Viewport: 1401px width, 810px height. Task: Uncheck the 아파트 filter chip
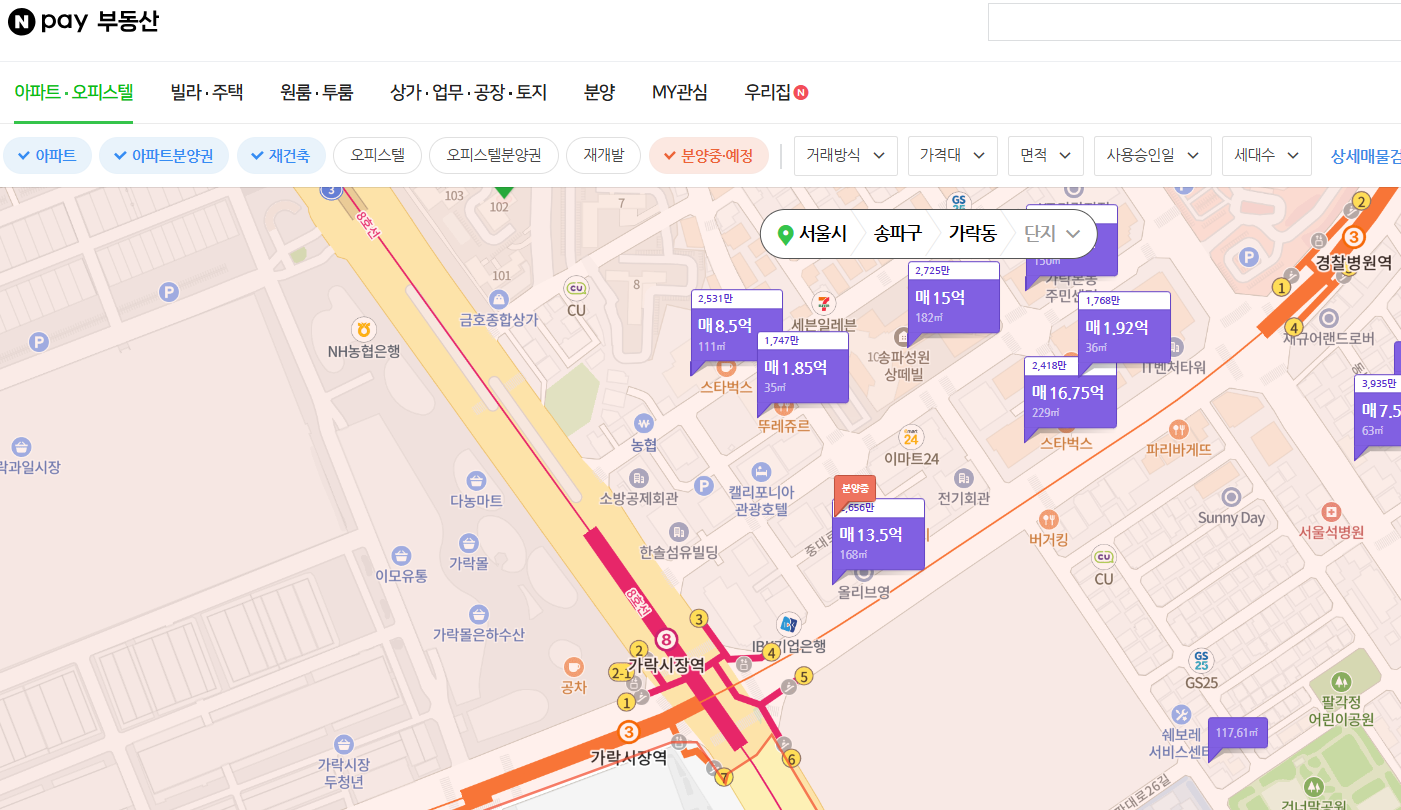click(x=48, y=156)
